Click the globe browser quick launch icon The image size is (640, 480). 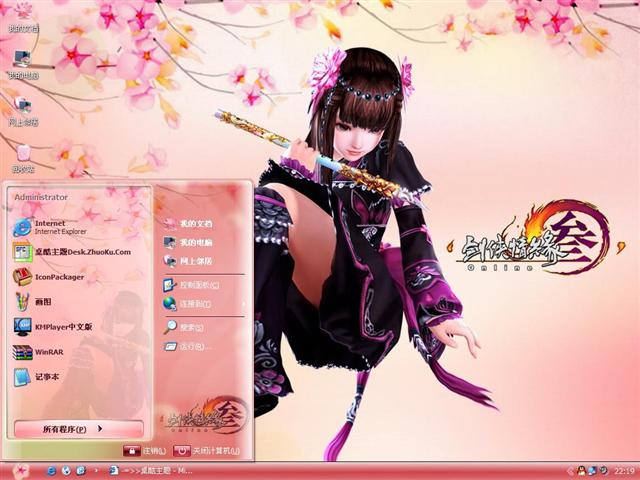(x=66, y=471)
